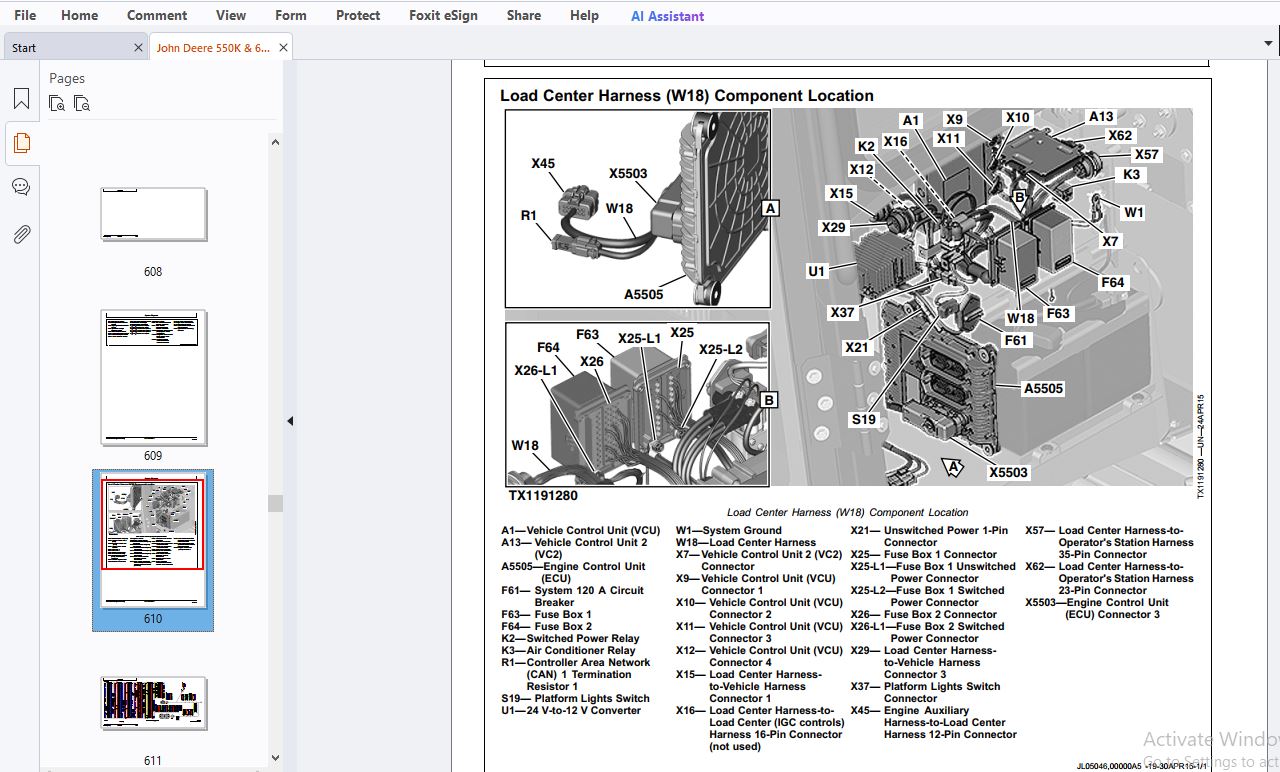Click the 'A13' label in the diagram
1280x772 pixels.
[1101, 117]
